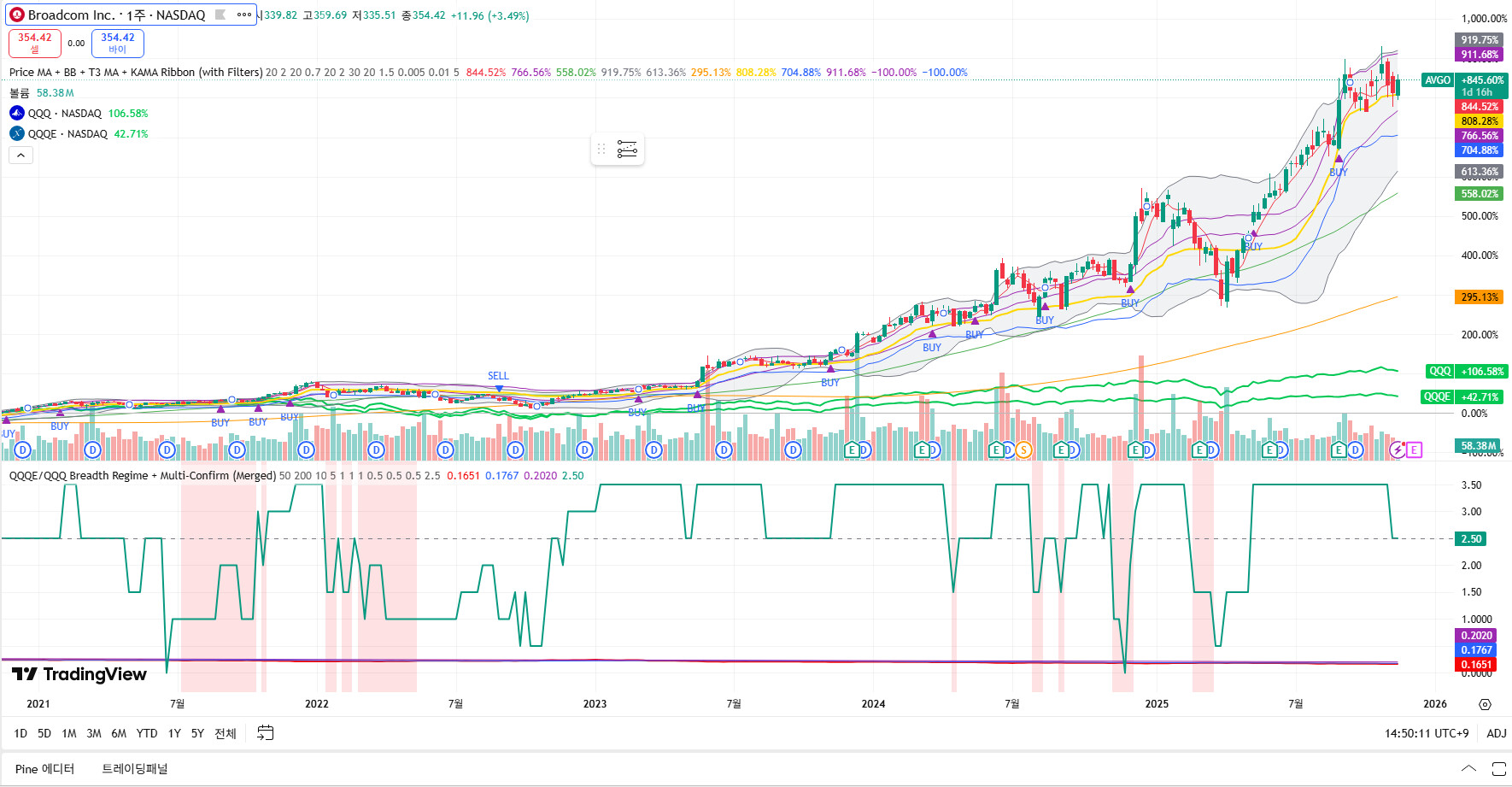Click the +845.60% price scale label

[x=1482, y=80]
